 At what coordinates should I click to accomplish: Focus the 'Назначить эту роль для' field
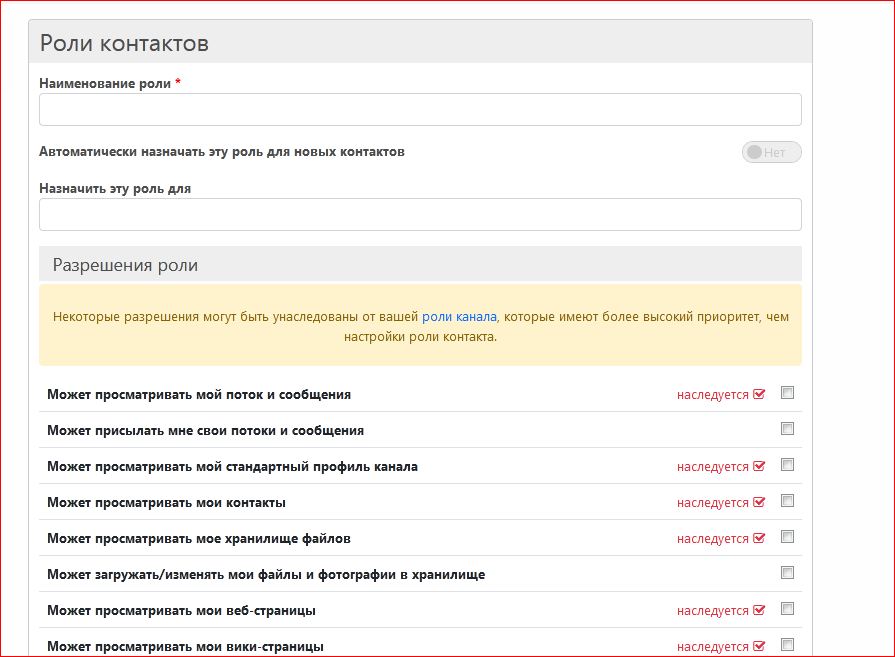[x=420, y=214]
